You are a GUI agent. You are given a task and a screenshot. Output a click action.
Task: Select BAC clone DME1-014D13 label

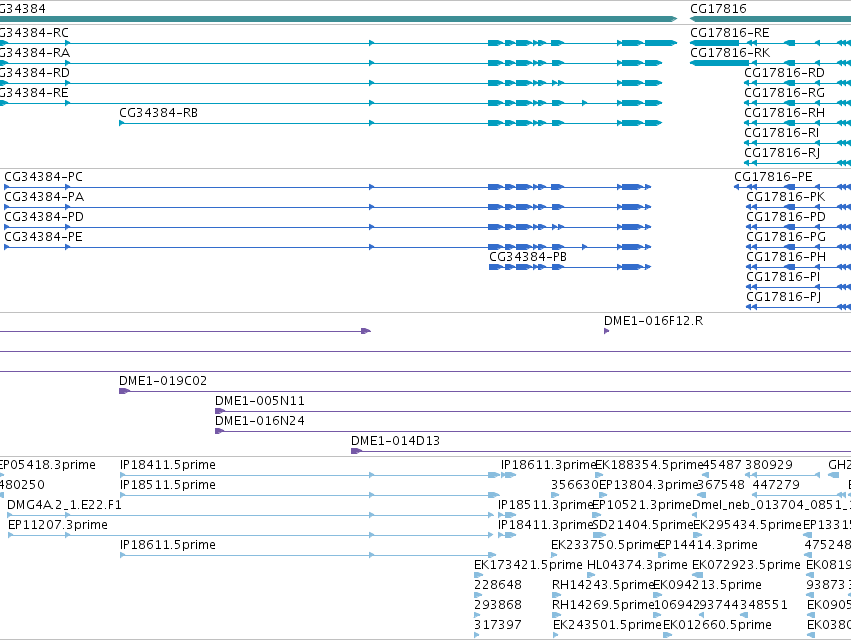tap(395, 441)
